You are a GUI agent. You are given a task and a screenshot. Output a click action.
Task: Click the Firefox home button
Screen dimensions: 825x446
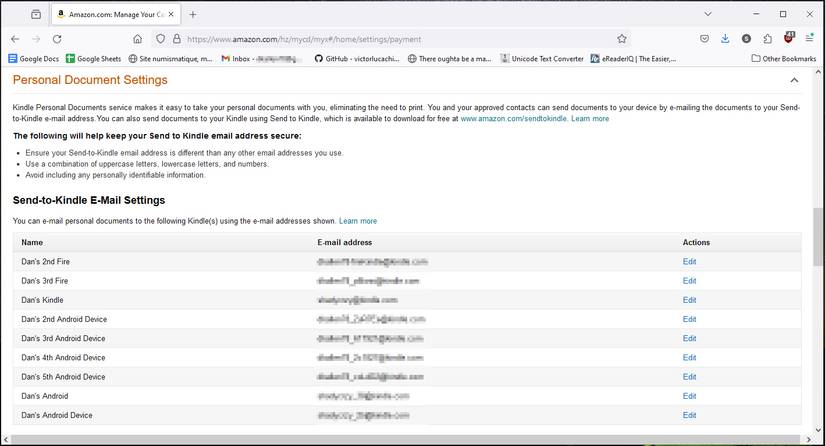click(137, 39)
